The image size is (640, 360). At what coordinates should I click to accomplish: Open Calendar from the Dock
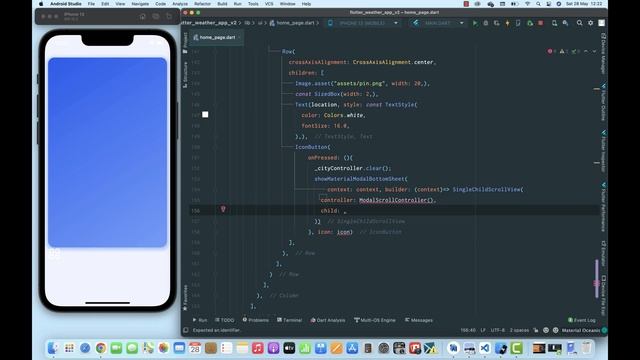coord(195,348)
